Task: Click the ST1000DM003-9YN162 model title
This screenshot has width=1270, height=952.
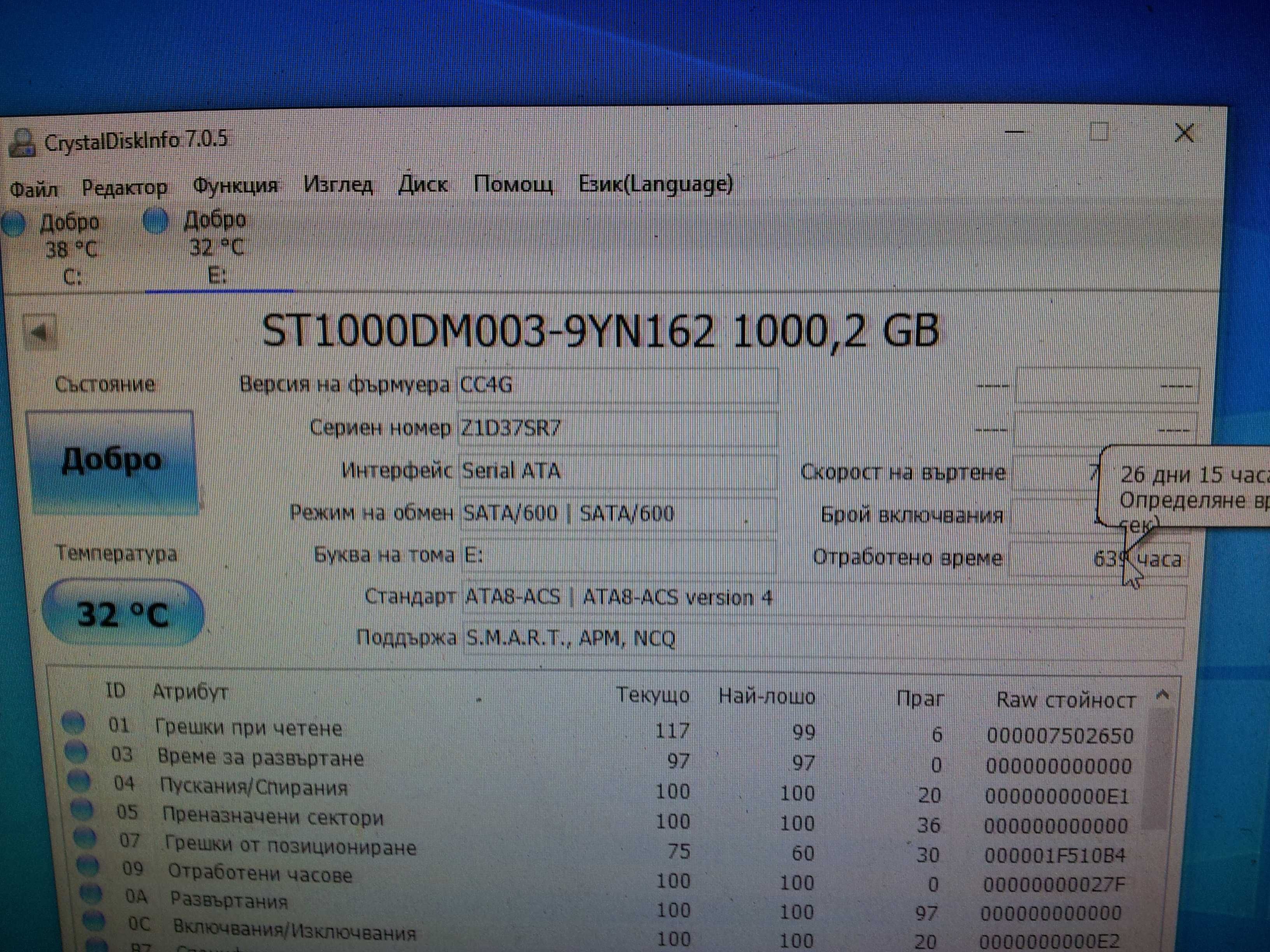Action: [600, 332]
